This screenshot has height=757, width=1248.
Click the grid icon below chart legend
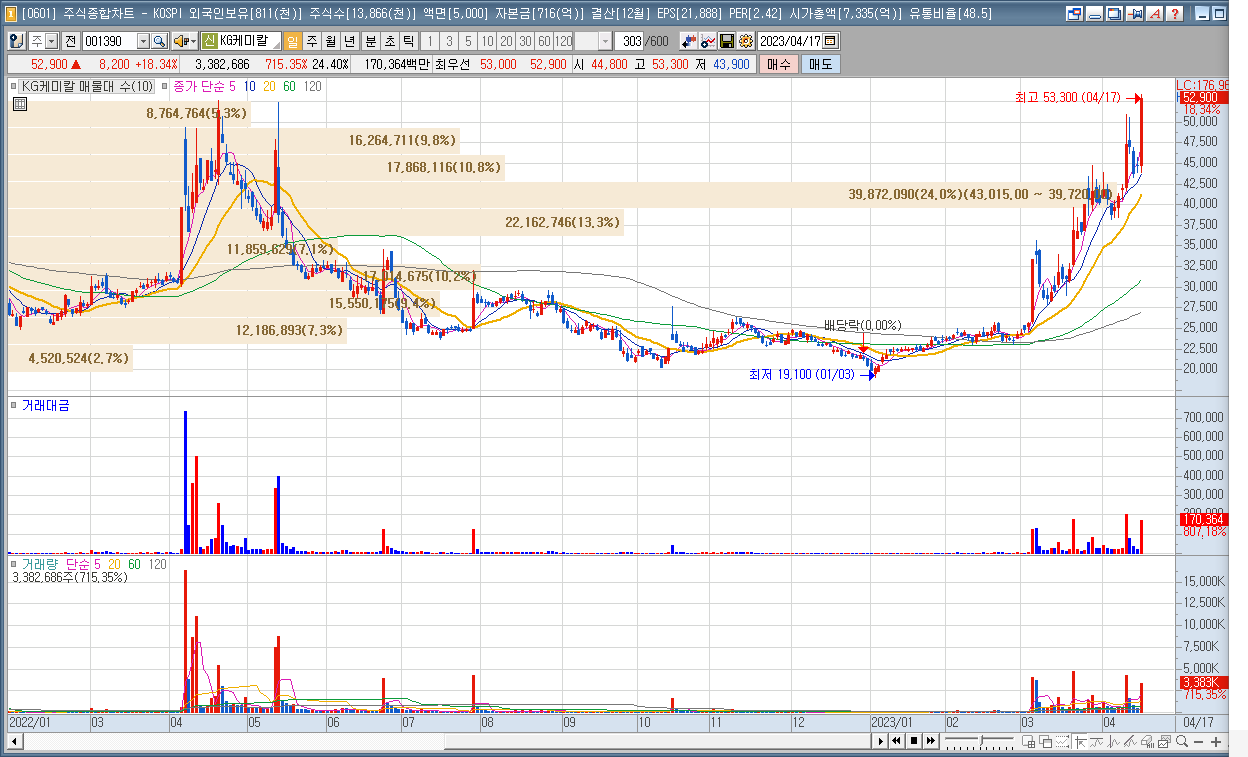tap(19, 103)
